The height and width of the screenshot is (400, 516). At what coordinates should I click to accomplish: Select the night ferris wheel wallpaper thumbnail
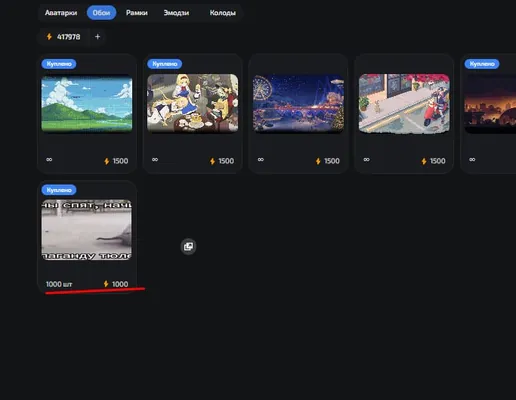tap(298, 103)
